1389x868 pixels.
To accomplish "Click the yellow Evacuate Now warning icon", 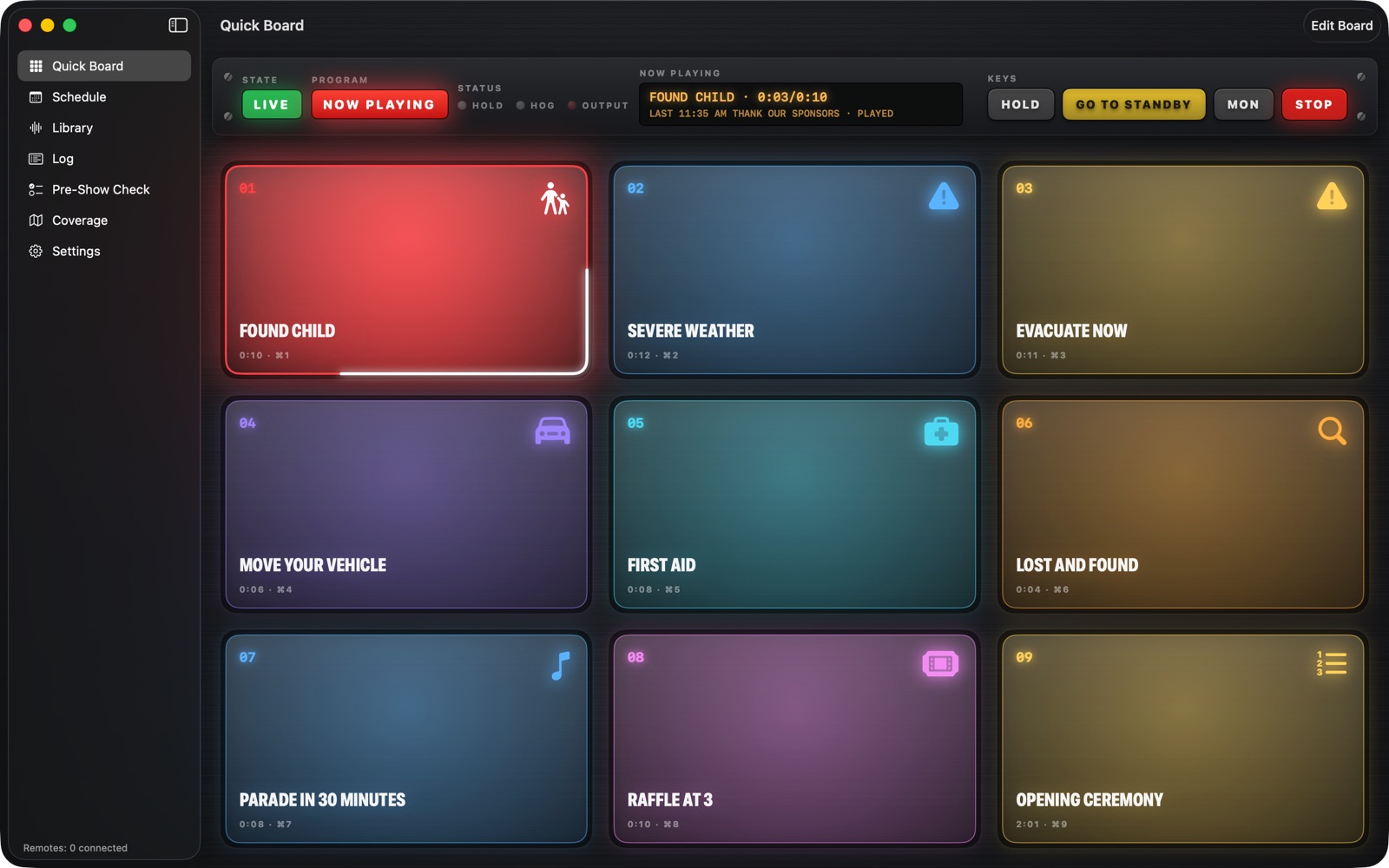I will 1332,196.
